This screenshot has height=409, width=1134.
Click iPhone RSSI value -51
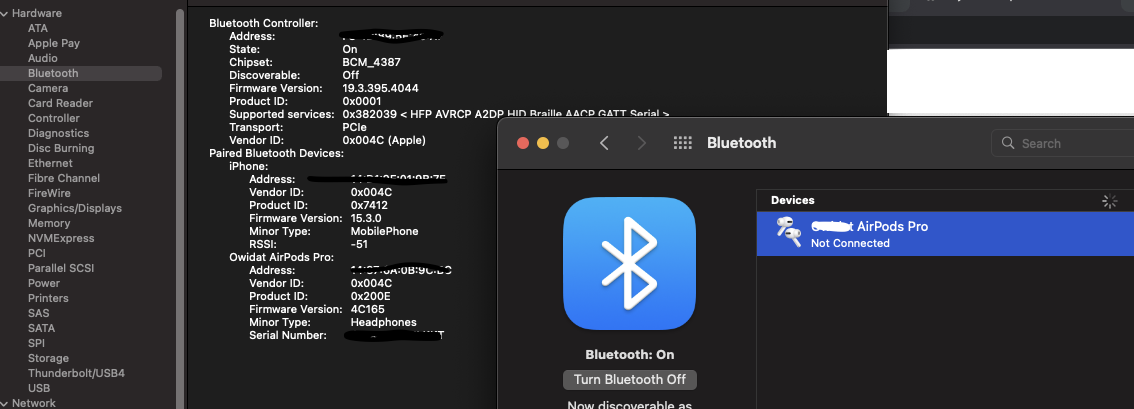pos(359,244)
